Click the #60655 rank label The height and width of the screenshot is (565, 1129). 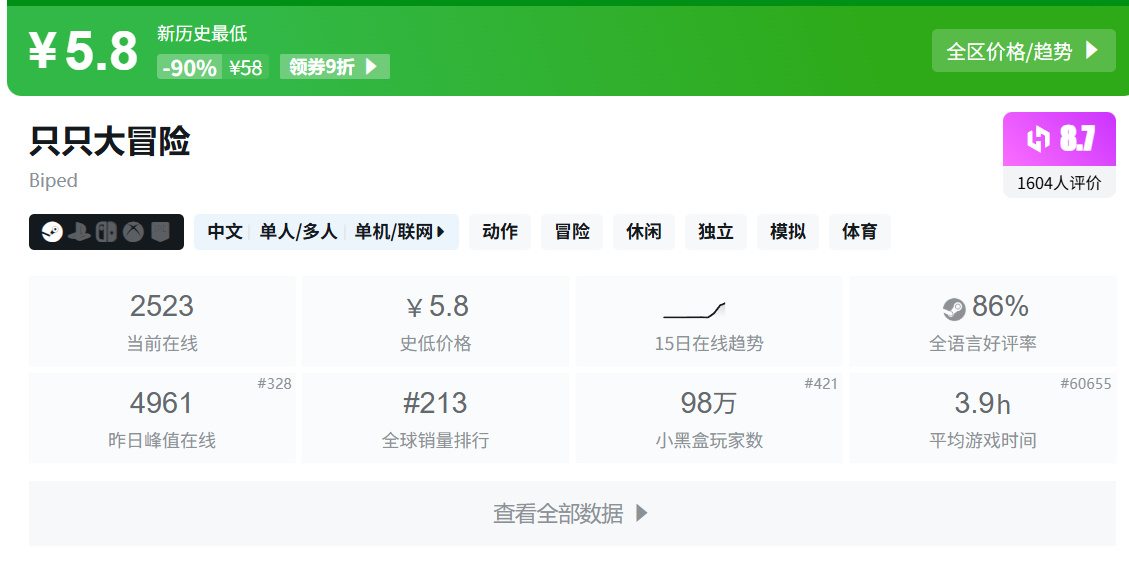click(1086, 384)
